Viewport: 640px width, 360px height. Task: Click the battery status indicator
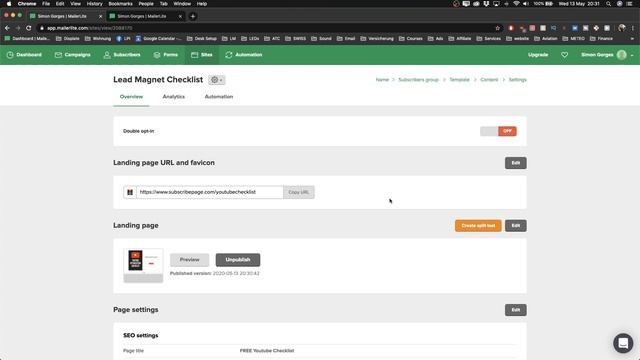(x=543, y=4)
